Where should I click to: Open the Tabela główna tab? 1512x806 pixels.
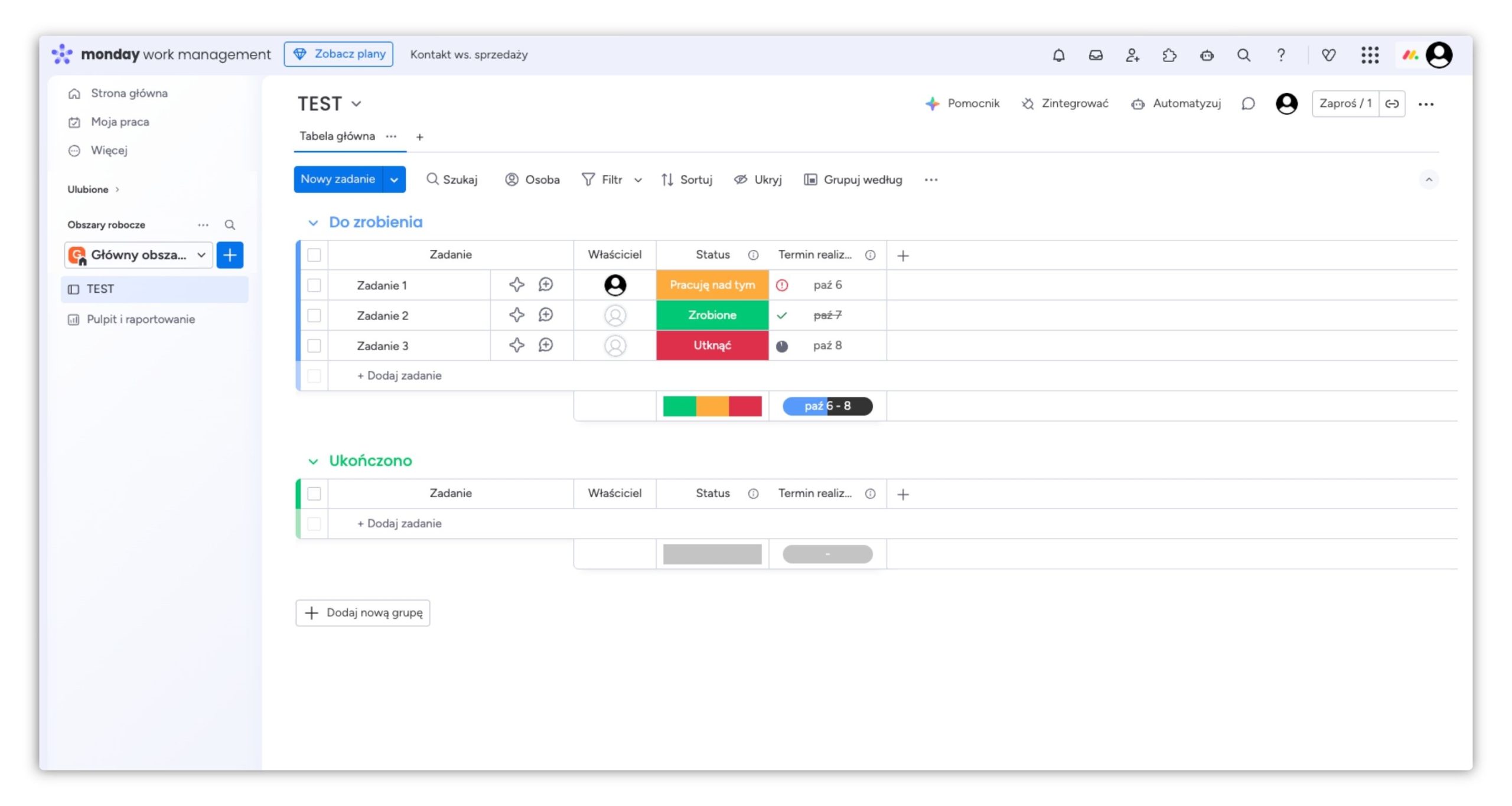(x=337, y=136)
